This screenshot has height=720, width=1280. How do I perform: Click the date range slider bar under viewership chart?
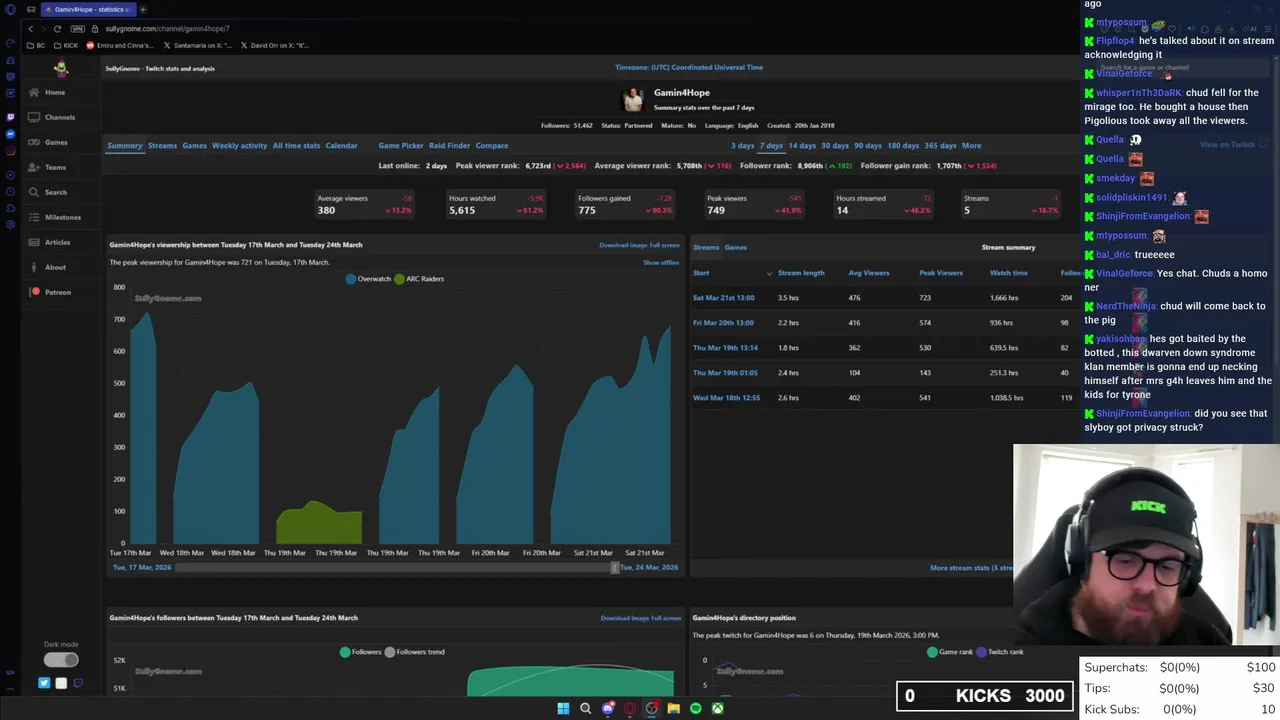[x=395, y=568]
